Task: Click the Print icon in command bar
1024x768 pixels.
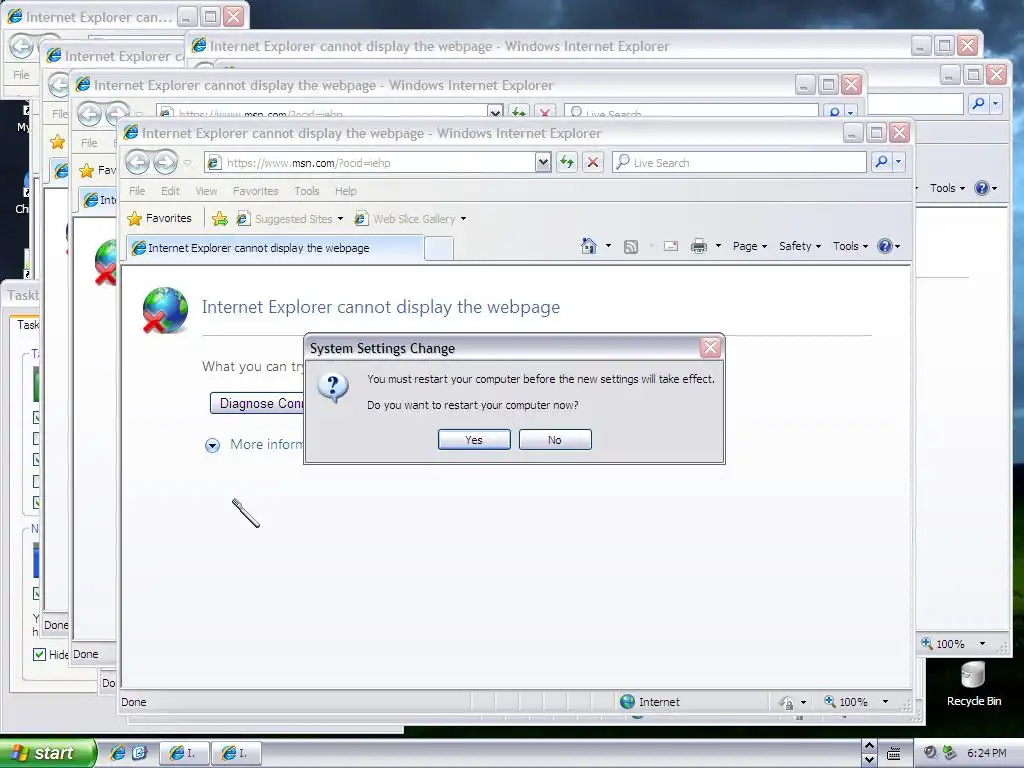Action: pos(699,246)
